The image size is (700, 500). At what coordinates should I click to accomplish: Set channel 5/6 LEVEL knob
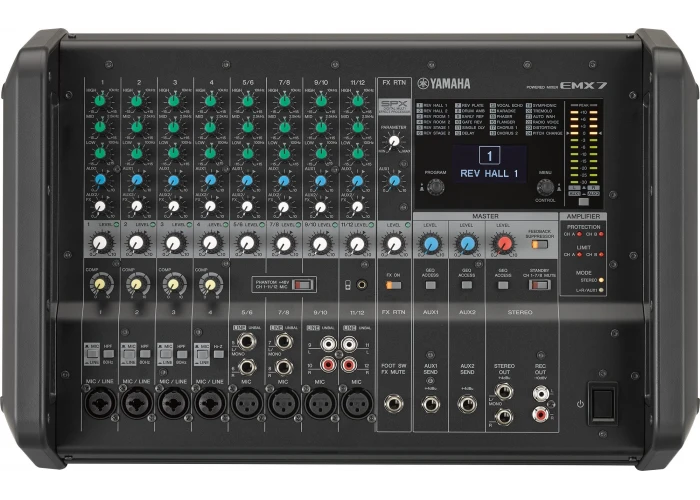click(x=247, y=243)
